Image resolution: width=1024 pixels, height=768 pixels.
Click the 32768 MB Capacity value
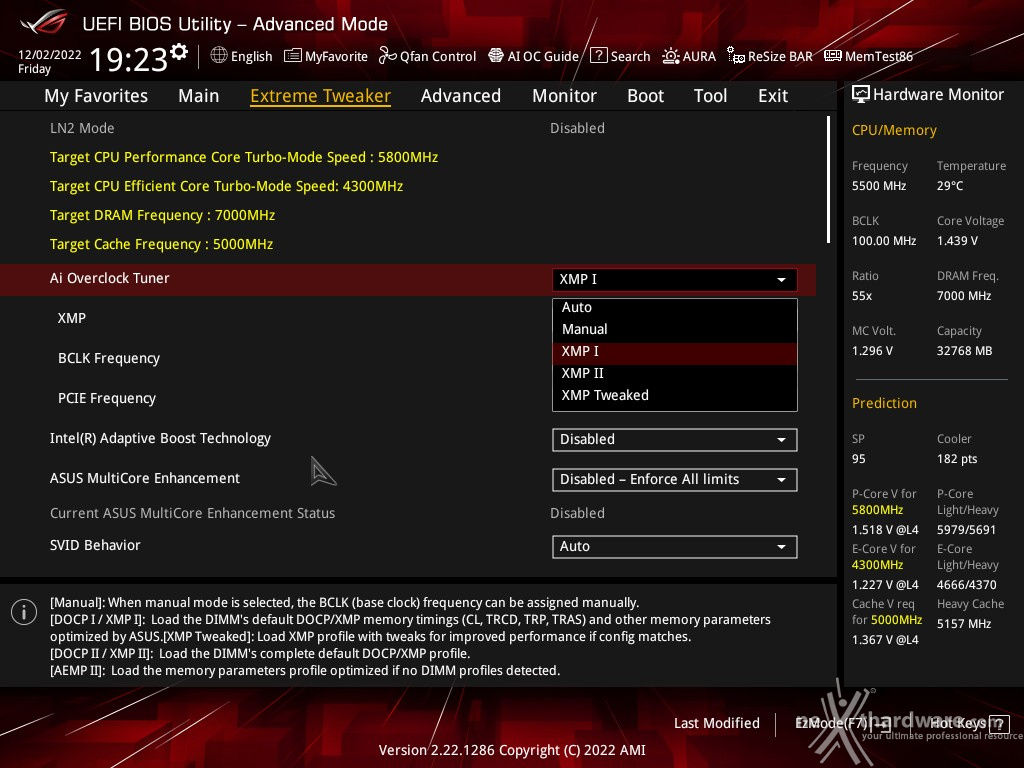point(965,351)
